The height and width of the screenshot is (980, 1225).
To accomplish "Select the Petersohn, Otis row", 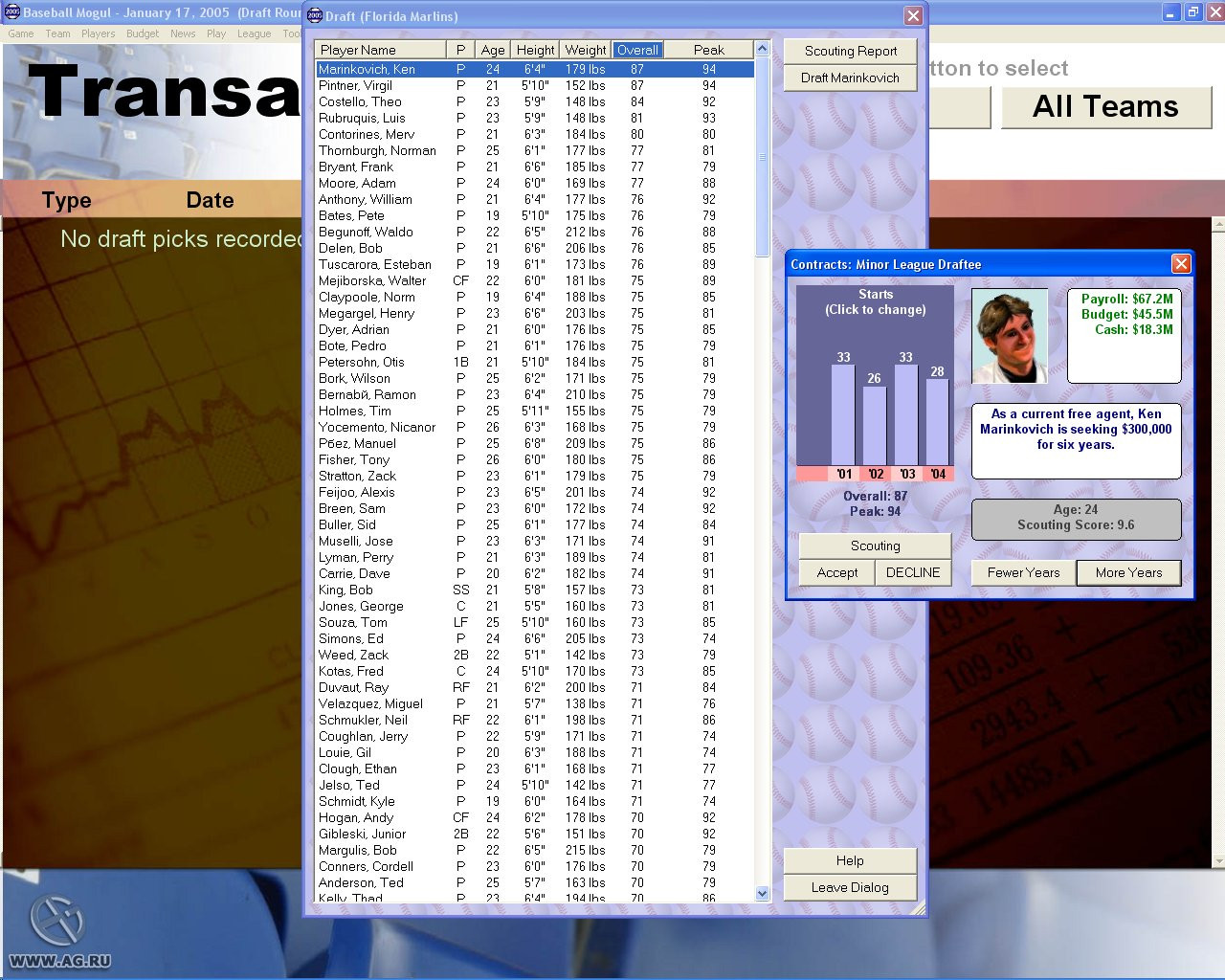I will coord(535,362).
